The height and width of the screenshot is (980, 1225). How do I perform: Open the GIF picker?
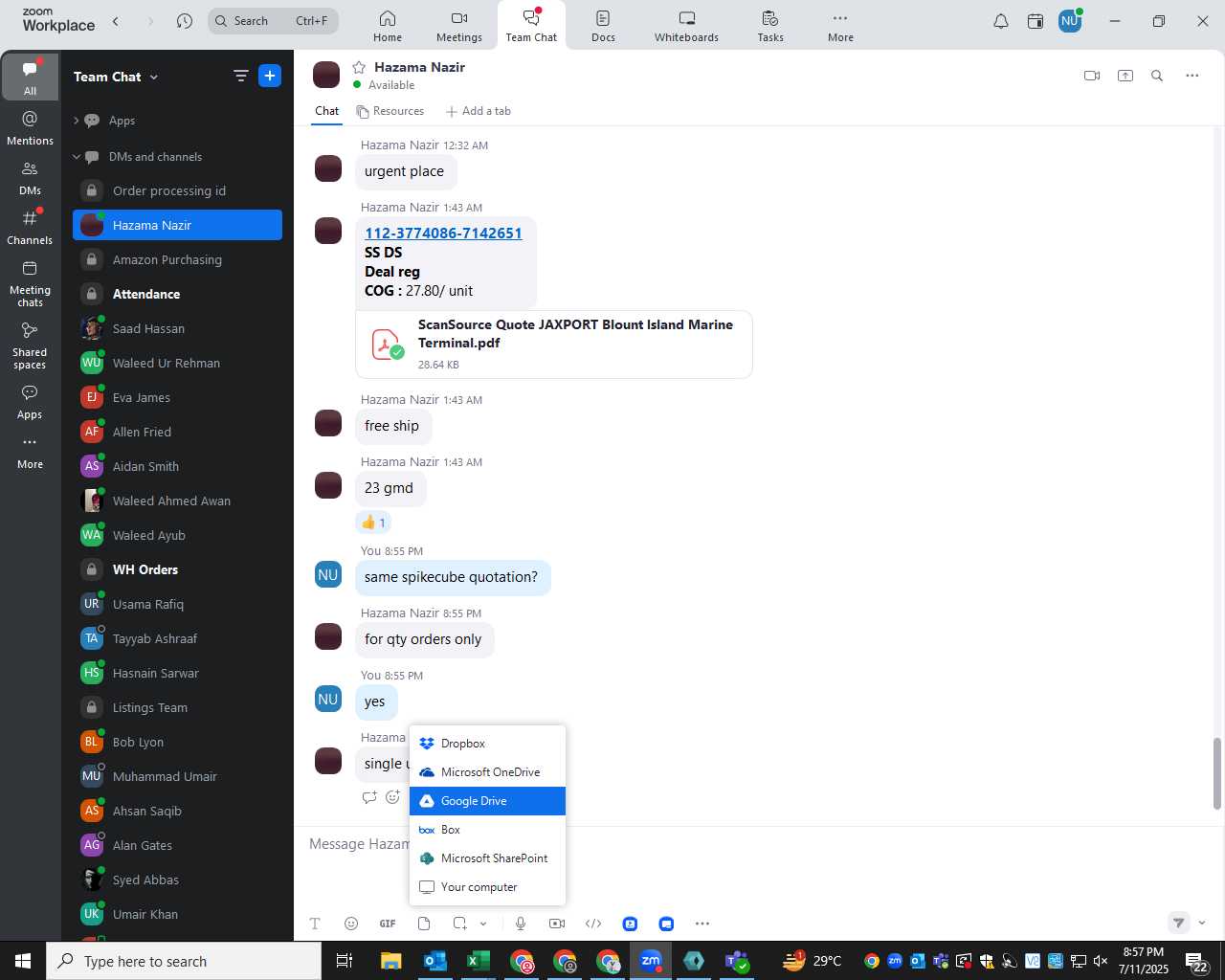(388, 924)
